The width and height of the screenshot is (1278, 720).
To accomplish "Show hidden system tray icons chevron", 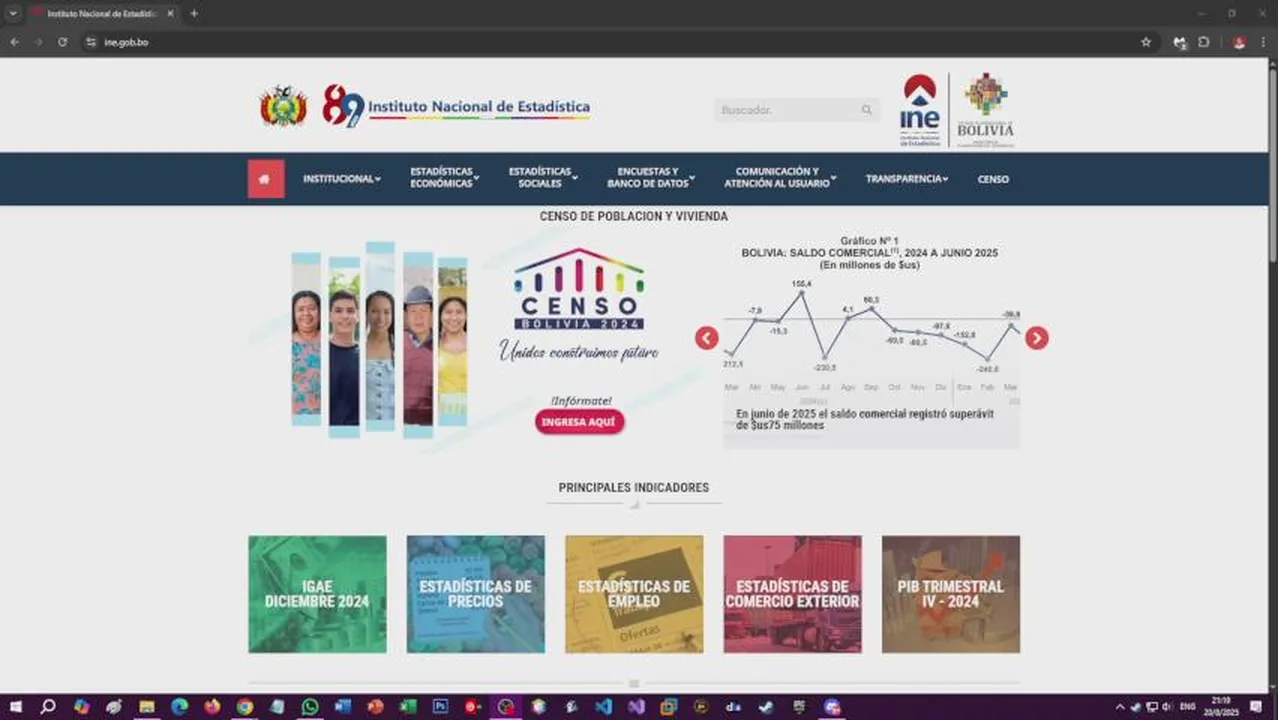I will tap(1119, 707).
